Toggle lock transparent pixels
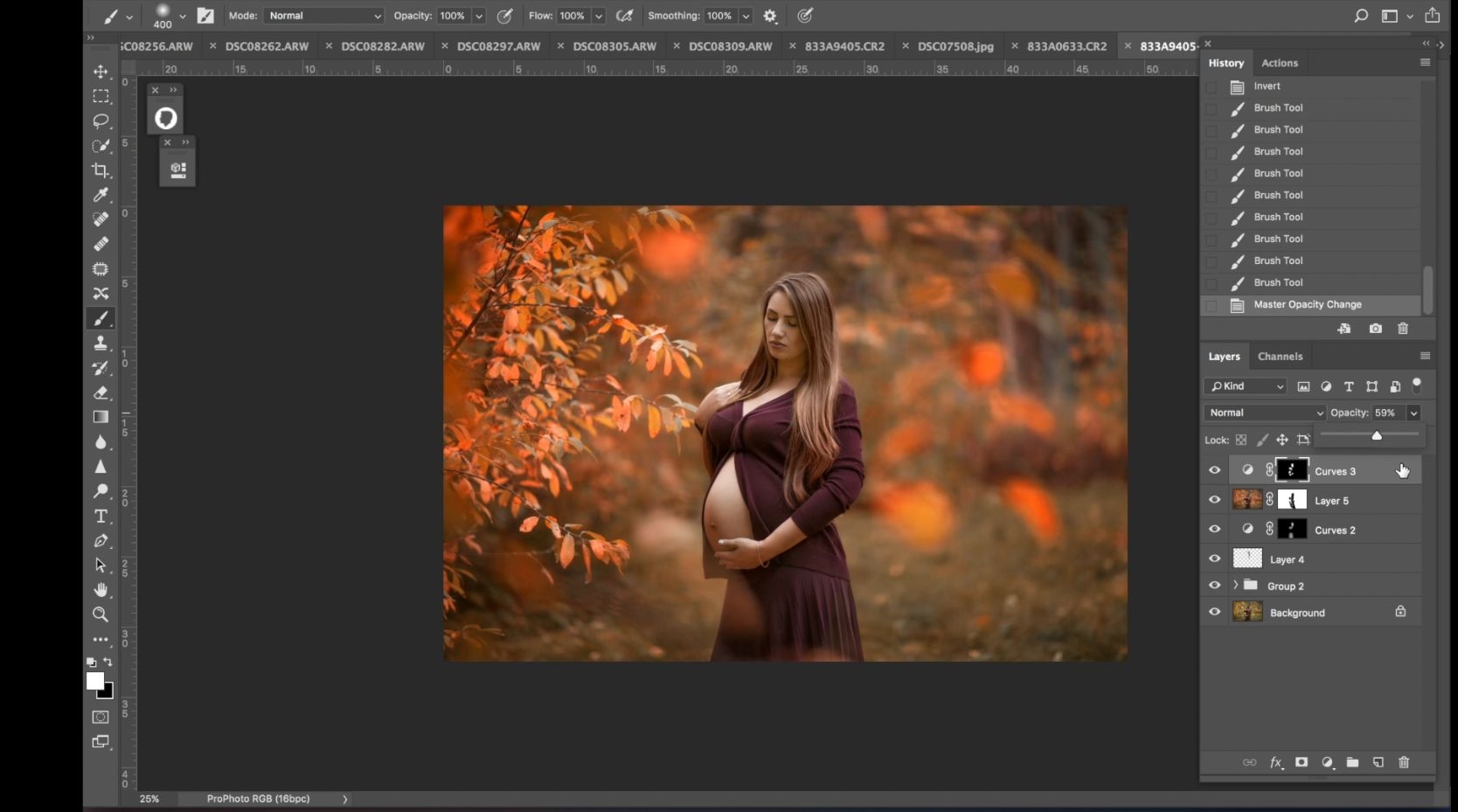1458x812 pixels. [x=1241, y=440]
